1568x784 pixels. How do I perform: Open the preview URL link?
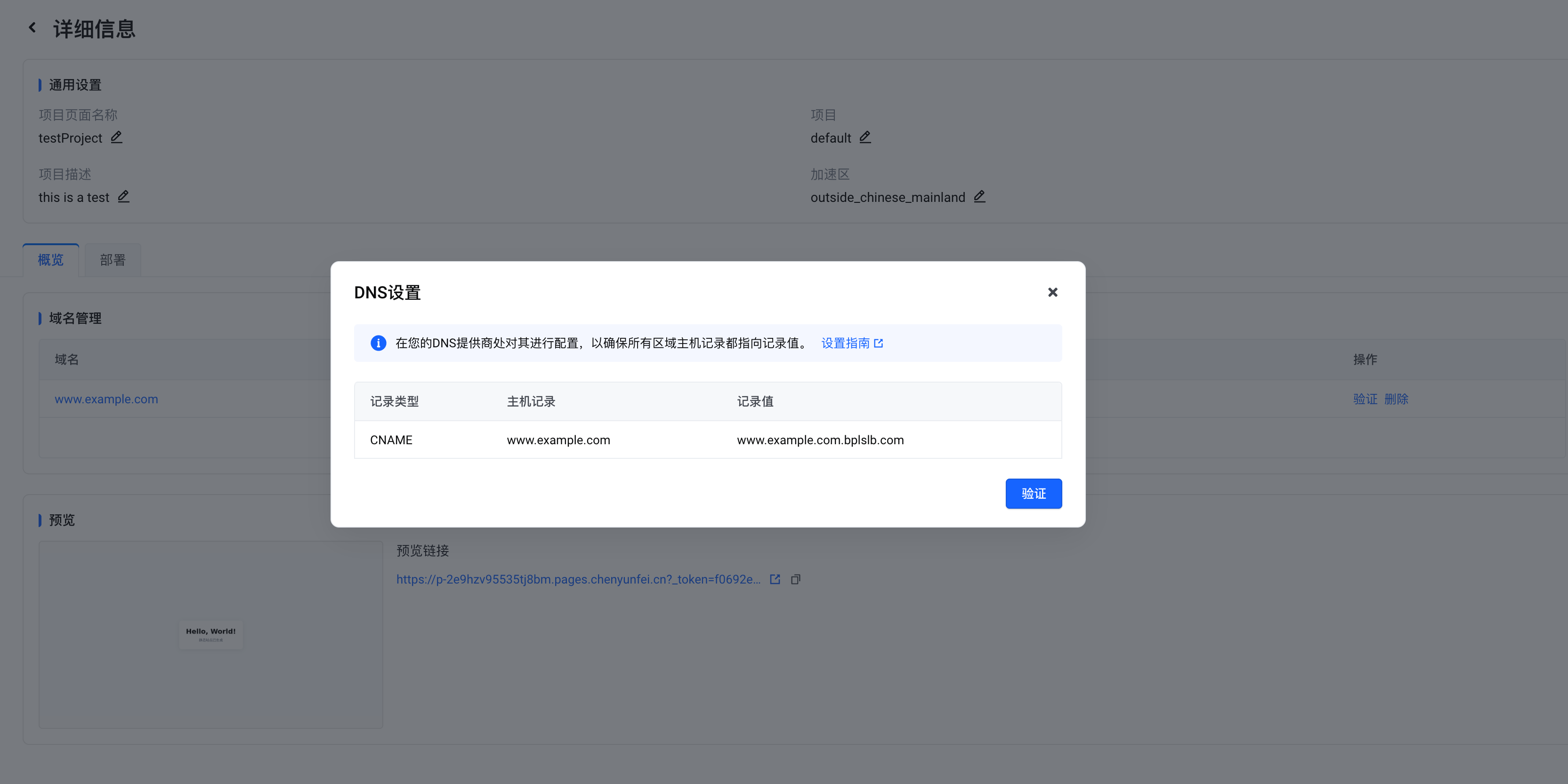pyautogui.click(x=578, y=579)
